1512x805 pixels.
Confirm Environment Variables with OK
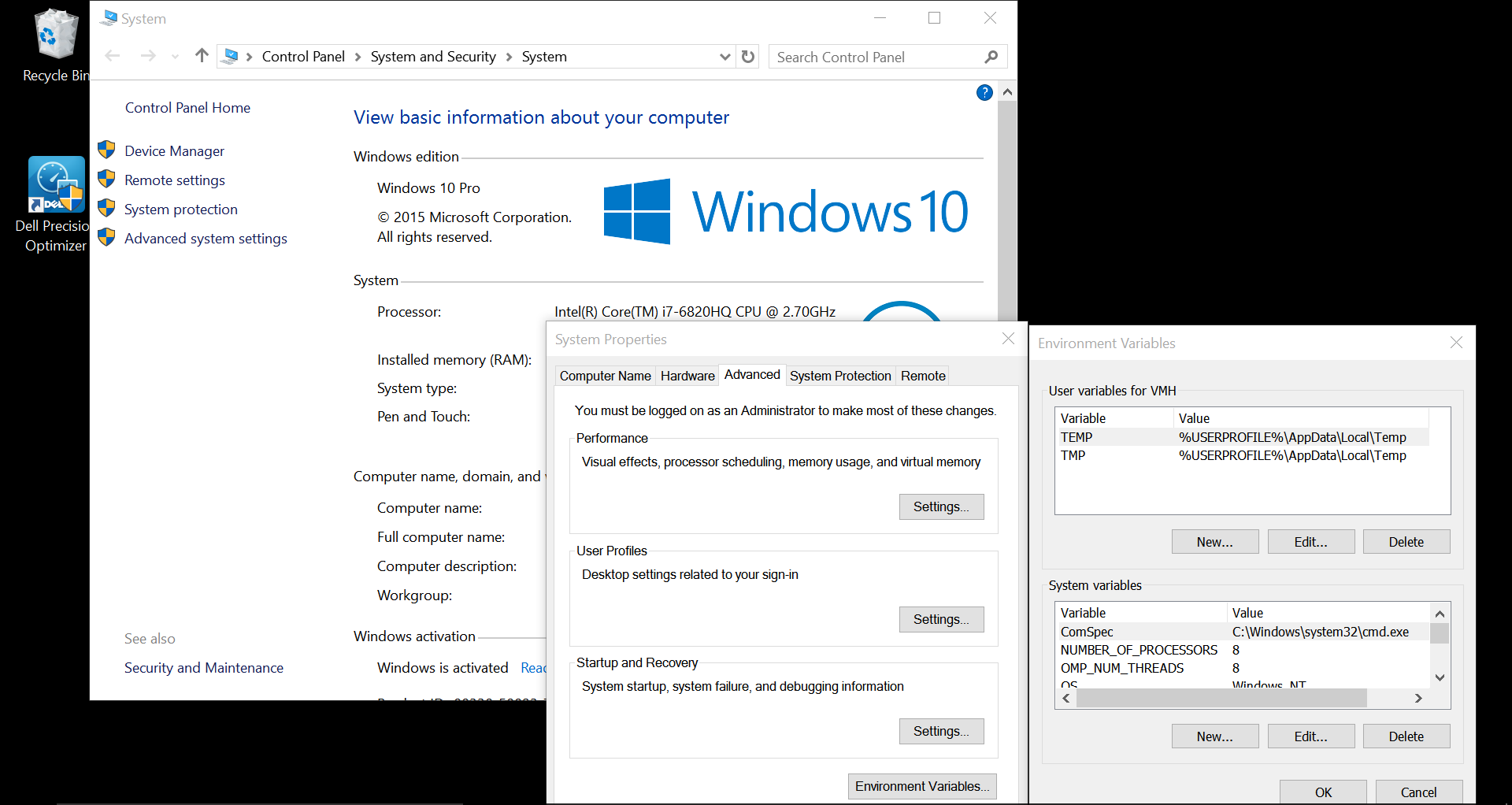pos(1323,792)
